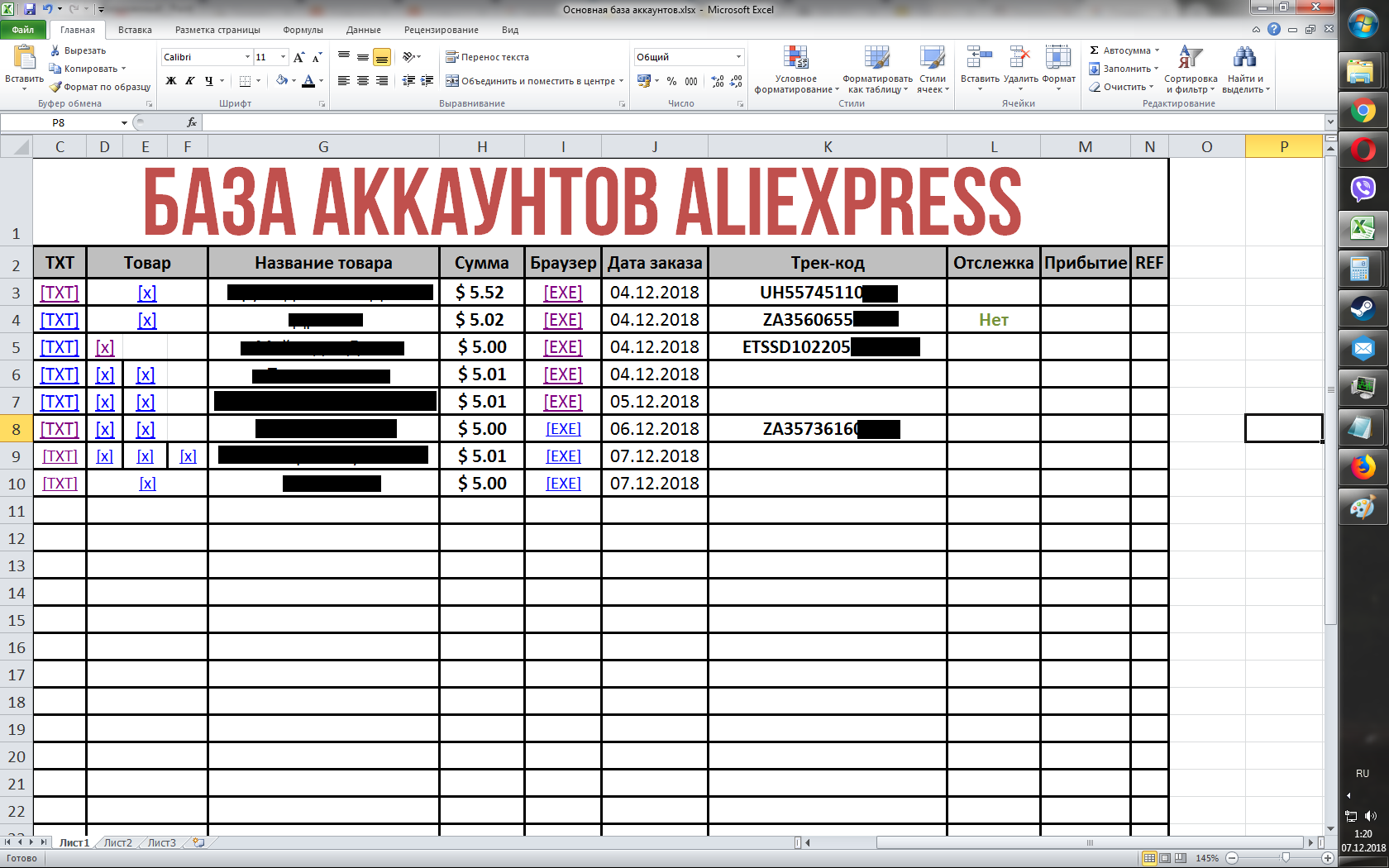This screenshot has width=1389, height=868.
Task: Apply percent number format
Action: 671,81
